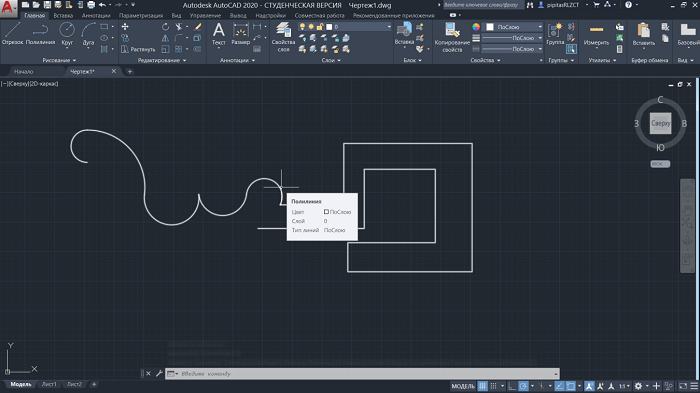This screenshot has width=700, height=393.
Task: Click the Help question mark icon
Action: (629, 5)
